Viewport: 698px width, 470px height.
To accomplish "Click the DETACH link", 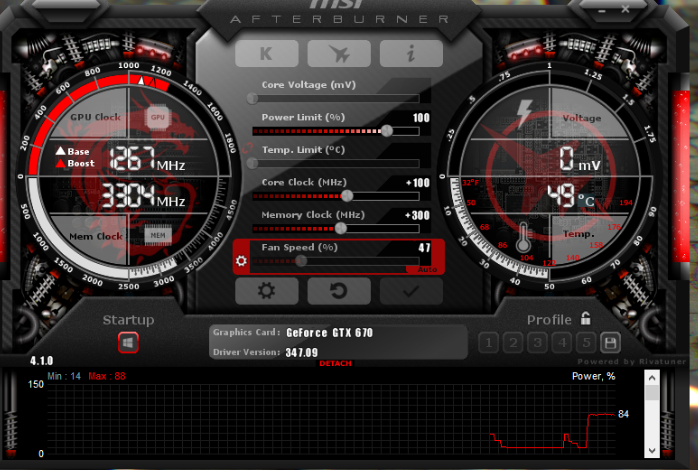I will (335, 364).
